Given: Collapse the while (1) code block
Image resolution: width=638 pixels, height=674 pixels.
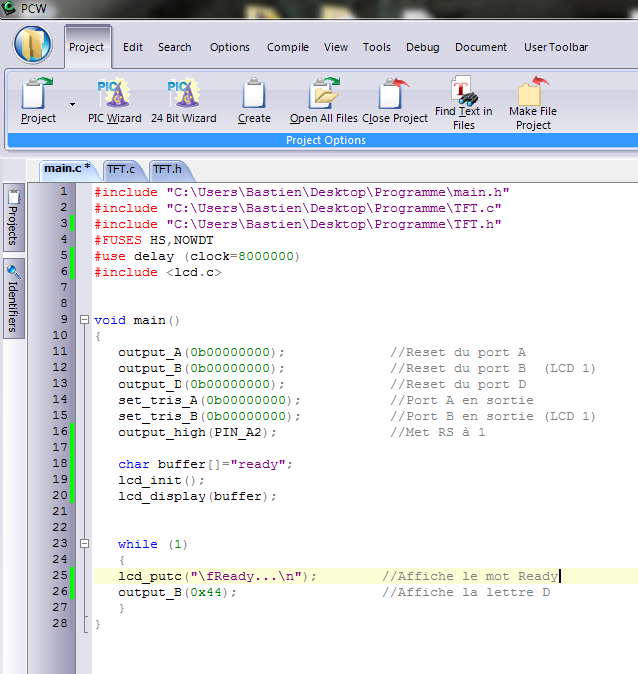Looking at the screenshot, I should click(x=85, y=544).
